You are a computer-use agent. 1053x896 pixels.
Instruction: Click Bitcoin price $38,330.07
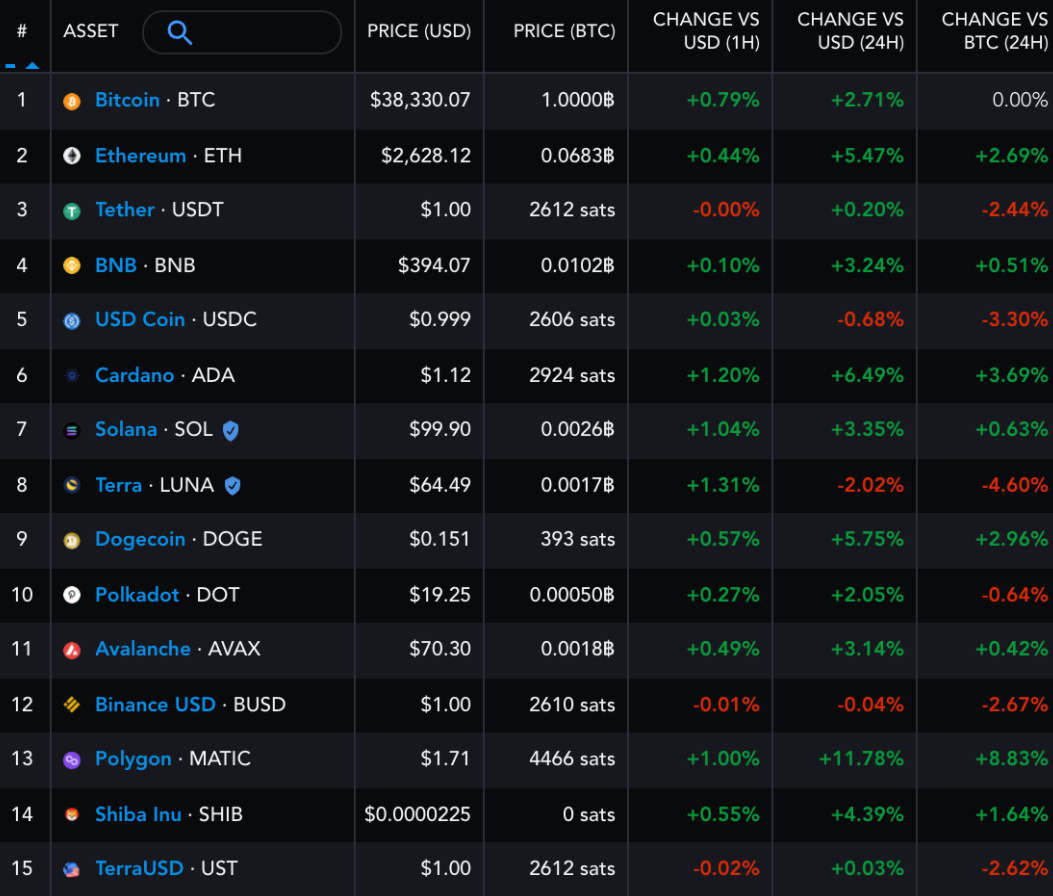click(420, 100)
